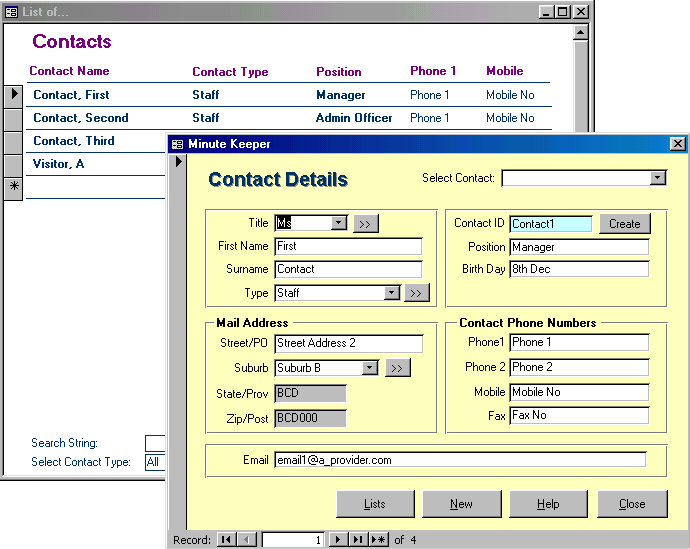Viewport: 690px width, 549px height.
Task: Click the >> button beside Type
Action: pos(417,293)
